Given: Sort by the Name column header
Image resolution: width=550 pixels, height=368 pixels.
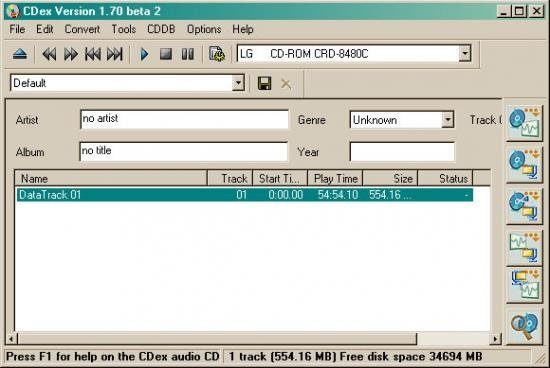Looking at the screenshot, I should pos(111,179).
